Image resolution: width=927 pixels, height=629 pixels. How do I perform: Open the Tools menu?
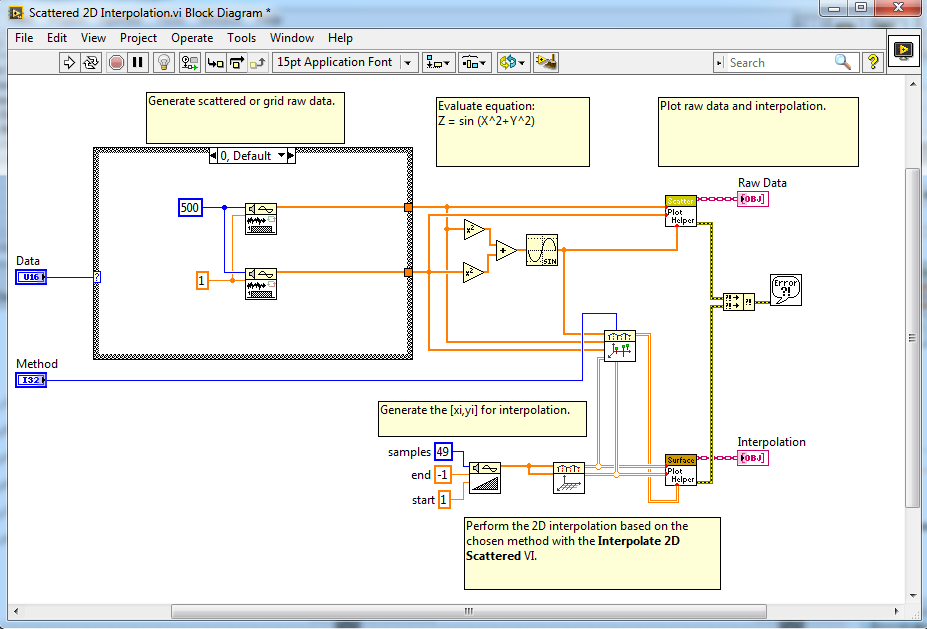[241, 38]
